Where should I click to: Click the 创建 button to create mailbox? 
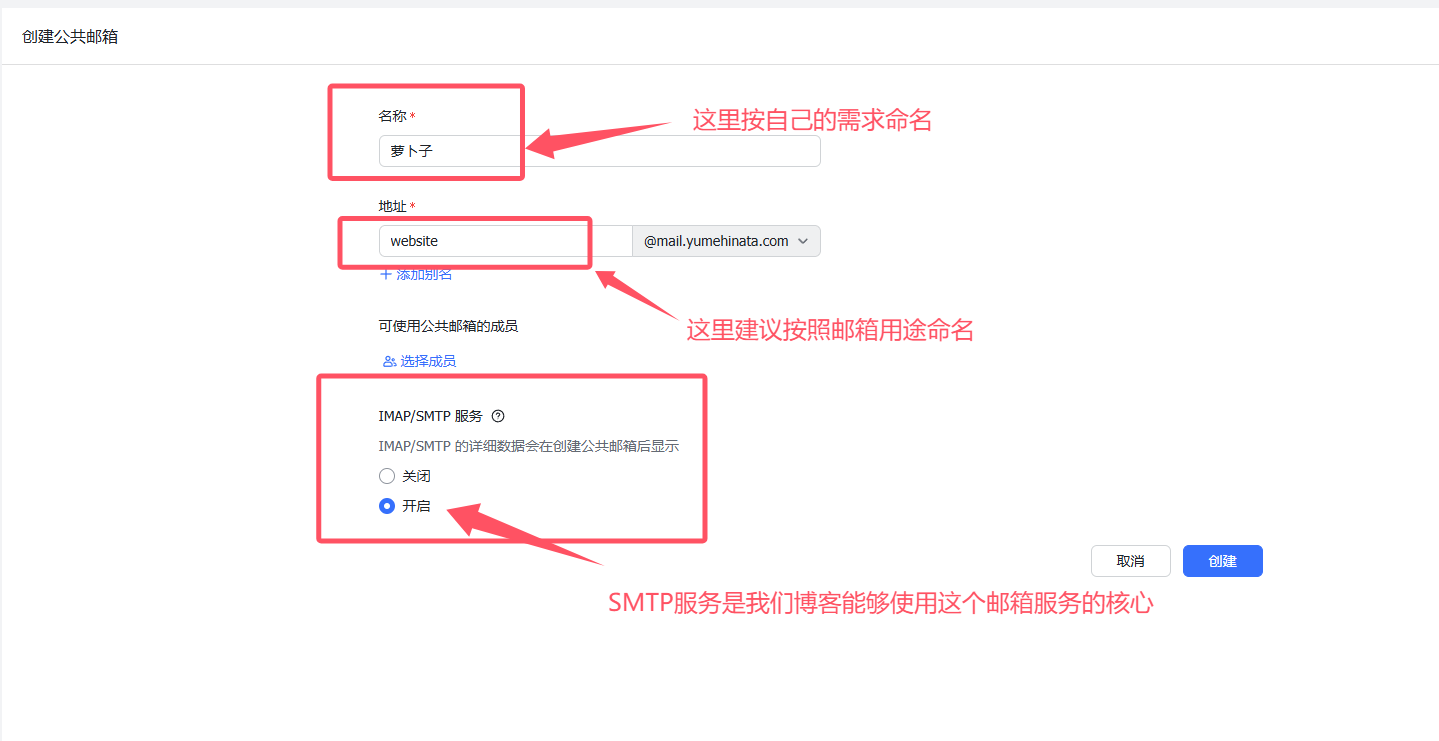(x=1222, y=561)
